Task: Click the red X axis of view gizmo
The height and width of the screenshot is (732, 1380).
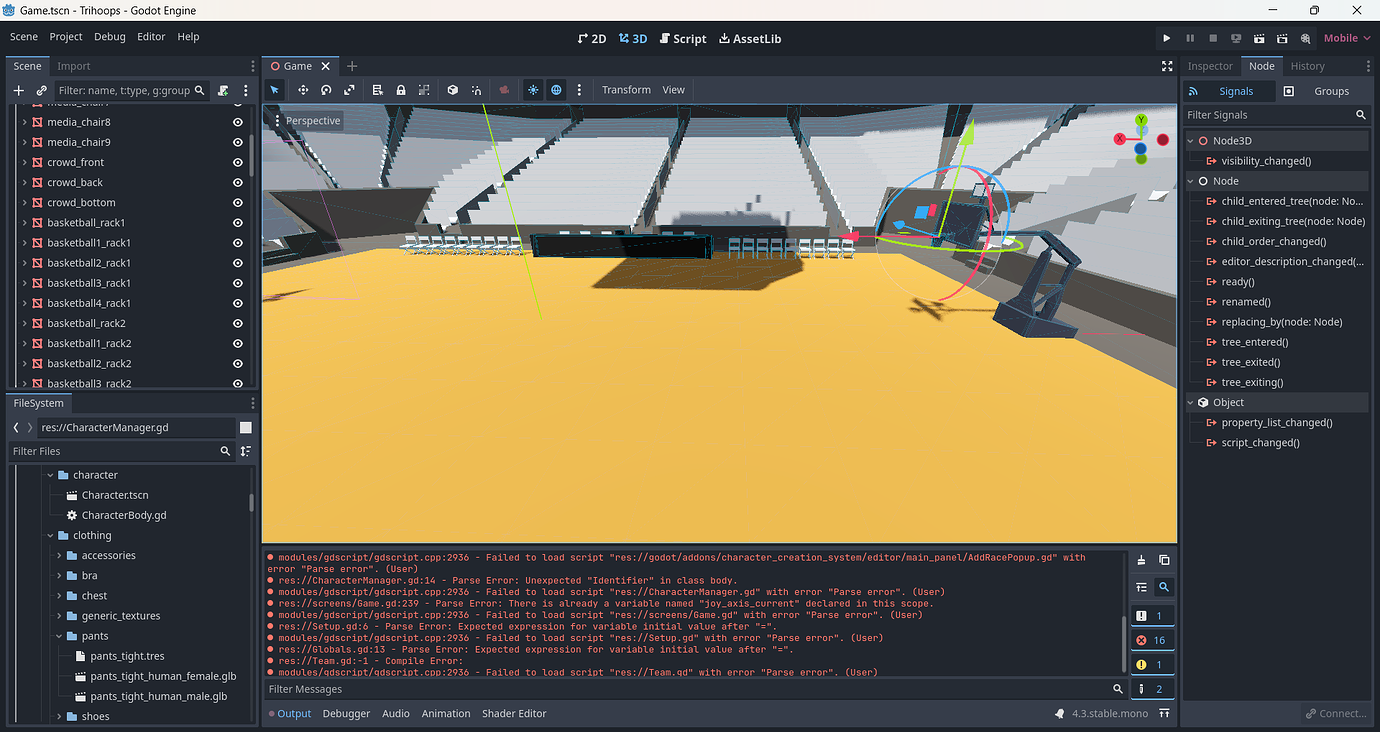Action: 1120,139
